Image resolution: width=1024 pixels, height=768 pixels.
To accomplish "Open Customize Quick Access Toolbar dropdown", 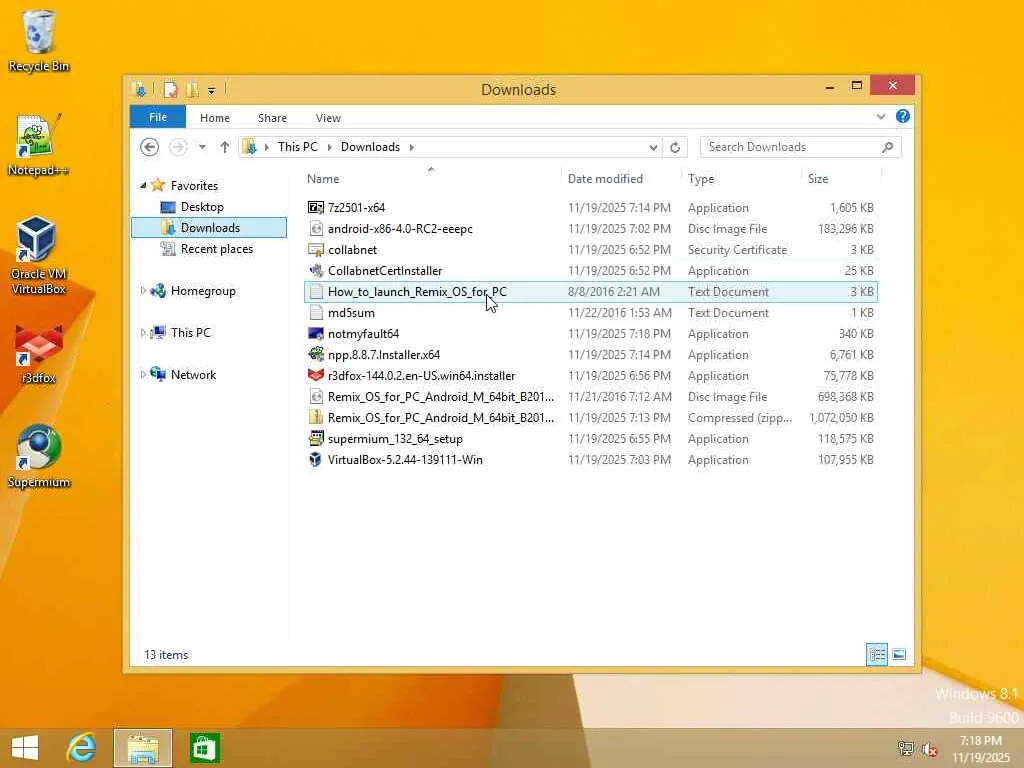I will 212,90.
